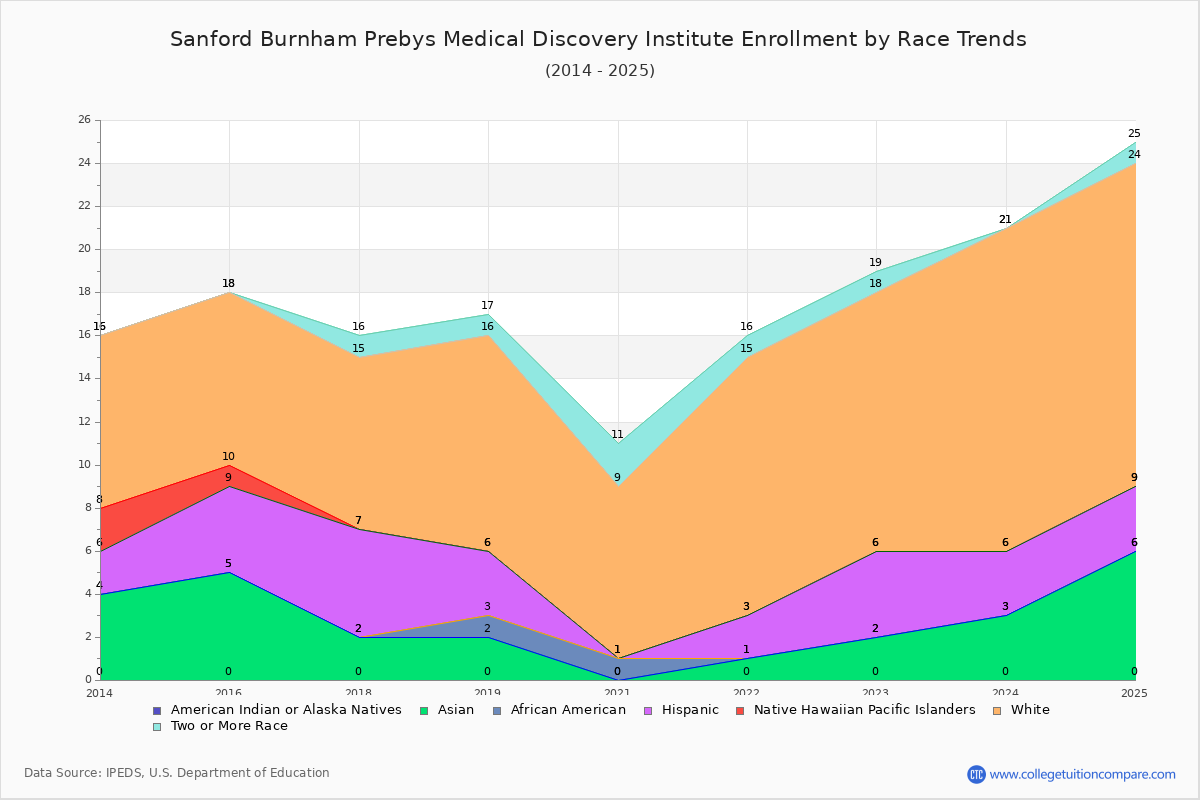Click the chart title text

coord(598,39)
